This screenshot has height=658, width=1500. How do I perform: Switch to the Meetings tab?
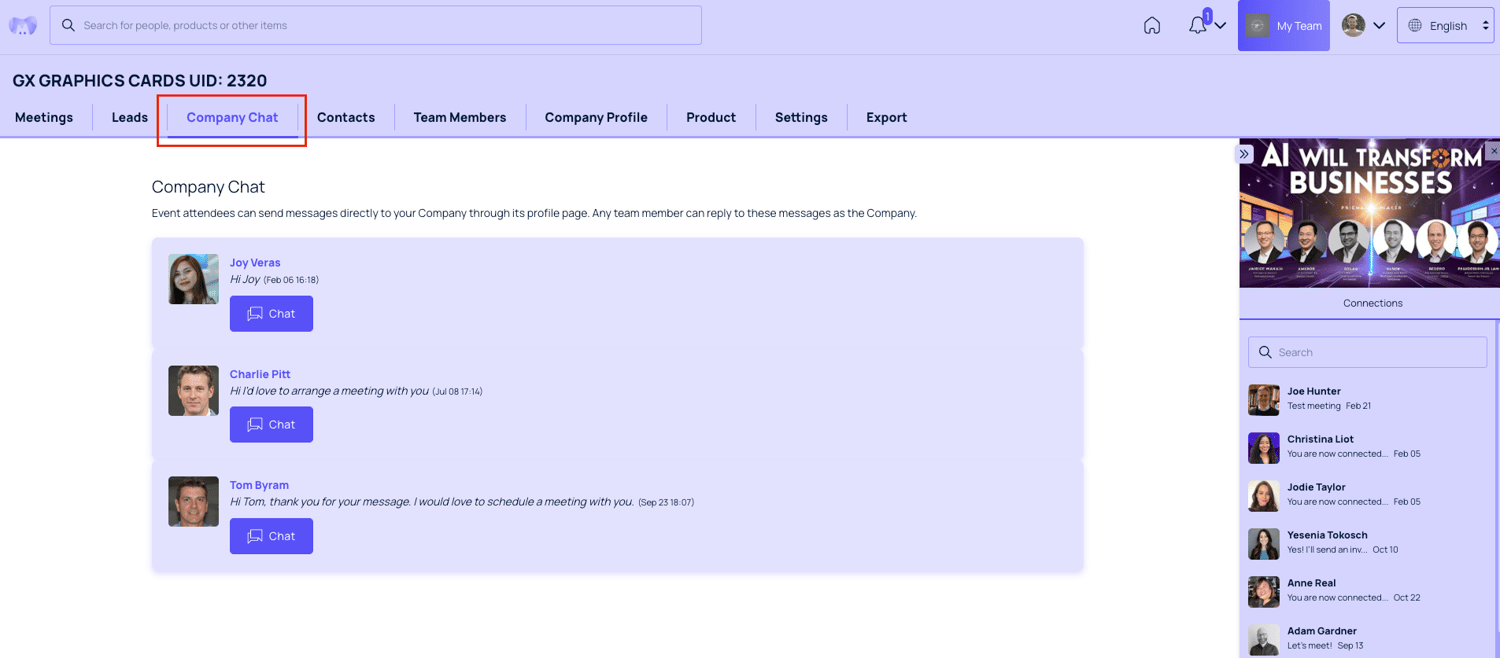point(44,117)
